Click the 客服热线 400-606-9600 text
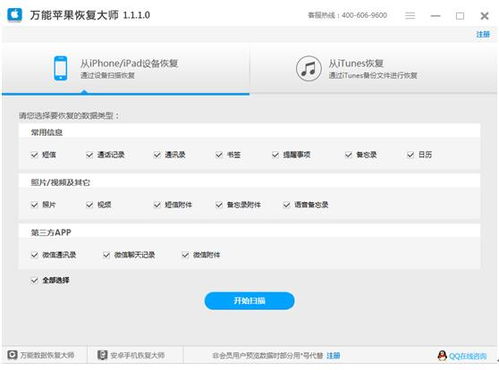499x370 pixels. tap(347, 15)
